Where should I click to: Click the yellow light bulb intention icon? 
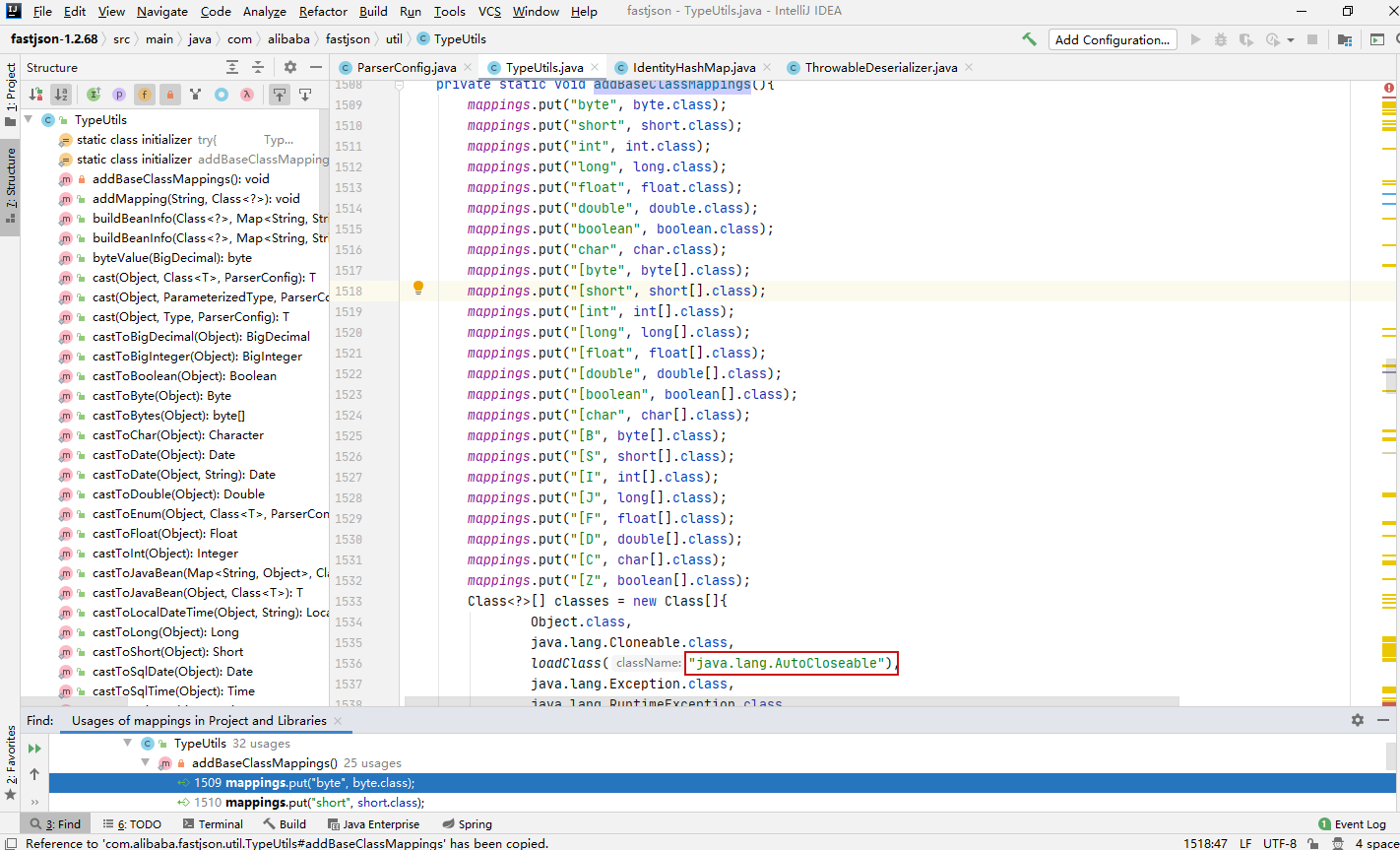click(418, 289)
